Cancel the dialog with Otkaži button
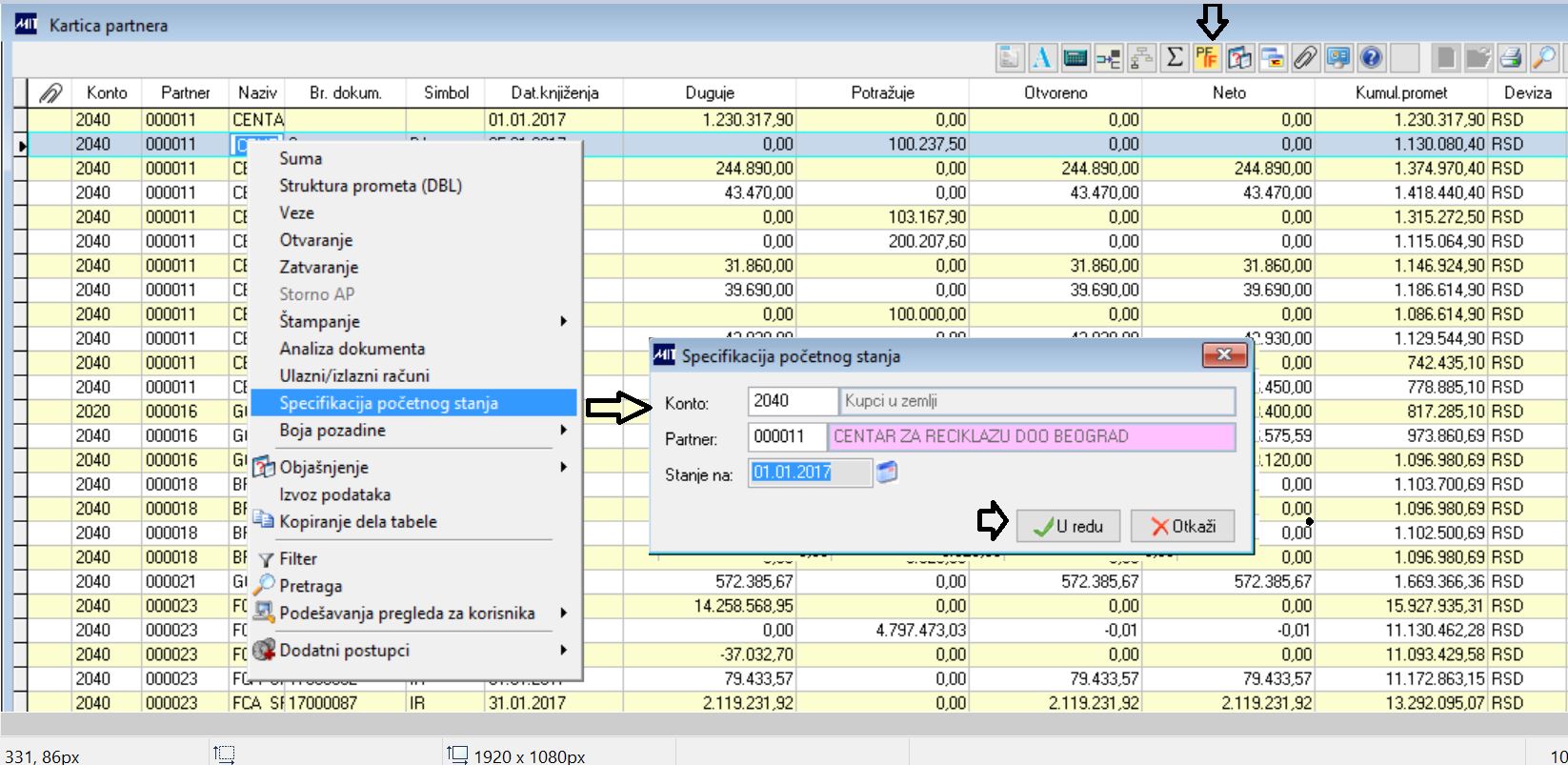 tap(1183, 526)
